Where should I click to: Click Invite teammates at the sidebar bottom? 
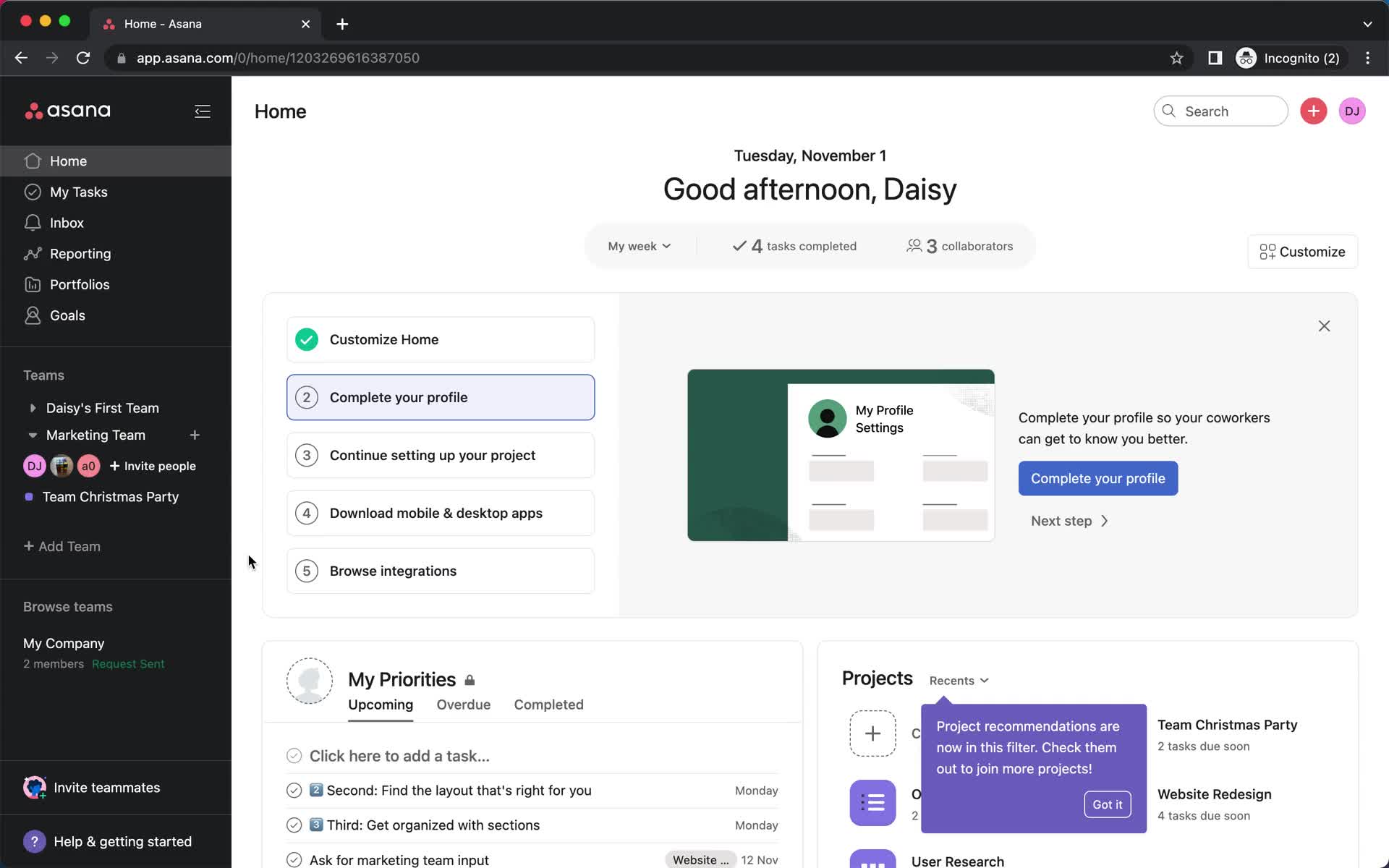click(x=92, y=787)
